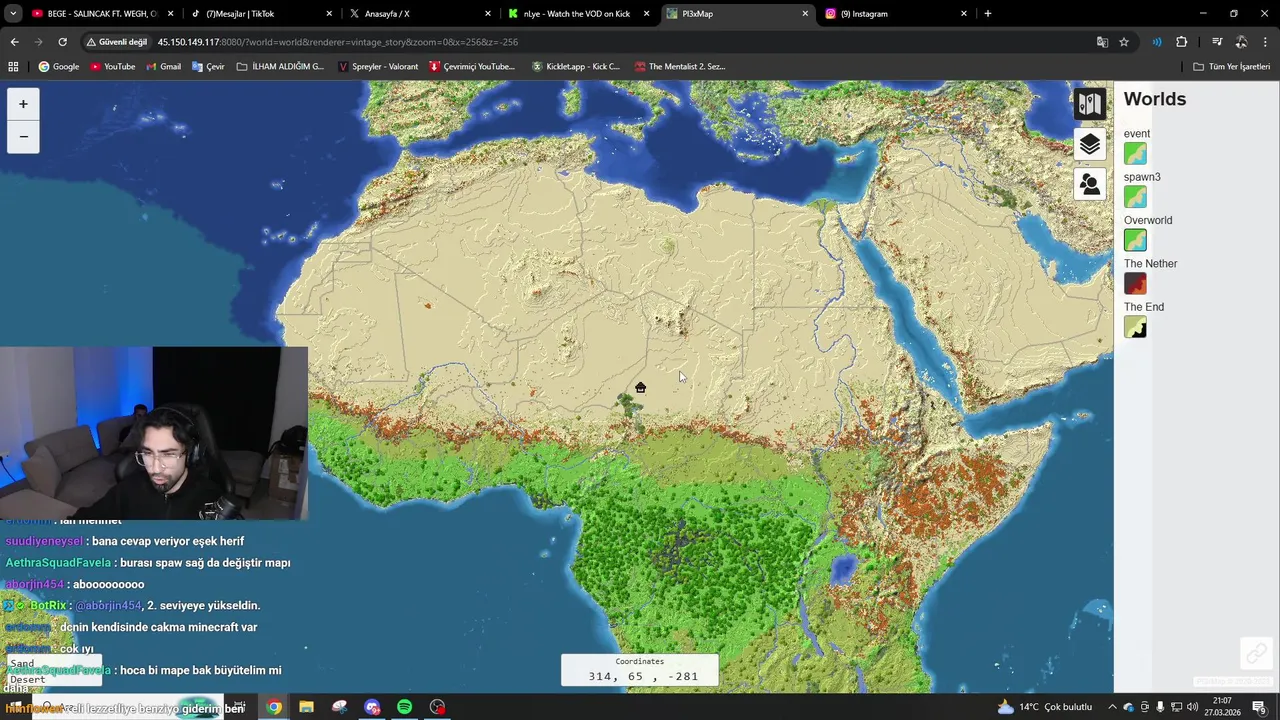
Task: Switch to The End world
Action: pyautogui.click(x=1135, y=327)
